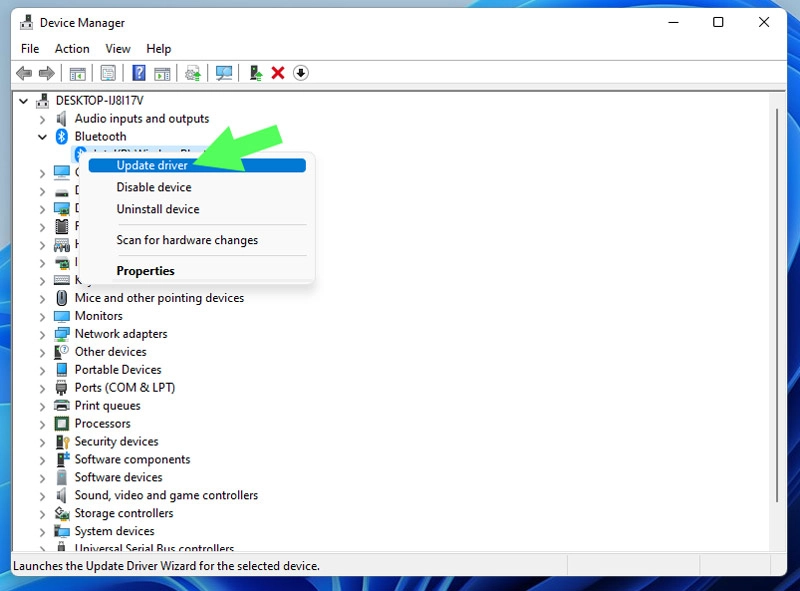Click the Properties toolbar icon
The height and width of the screenshot is (591, 800).
coord(108,73)
